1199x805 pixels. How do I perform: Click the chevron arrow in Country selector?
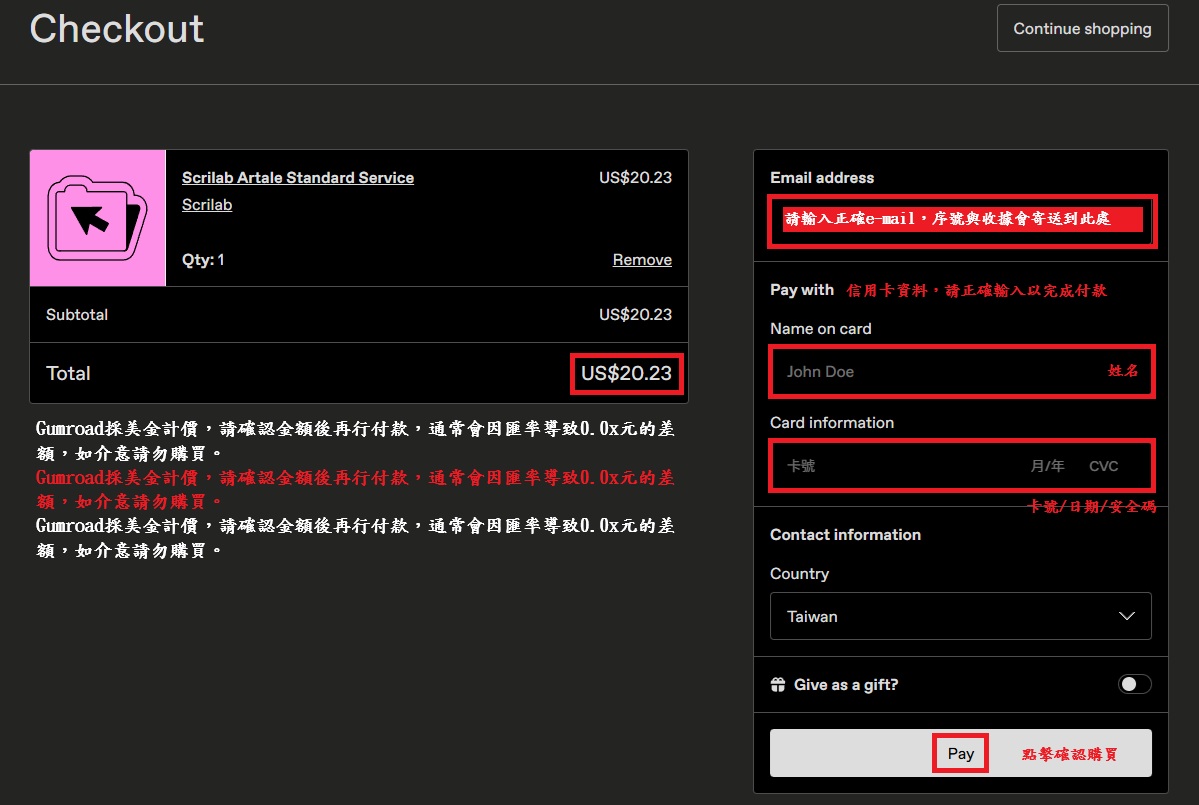1127,616
